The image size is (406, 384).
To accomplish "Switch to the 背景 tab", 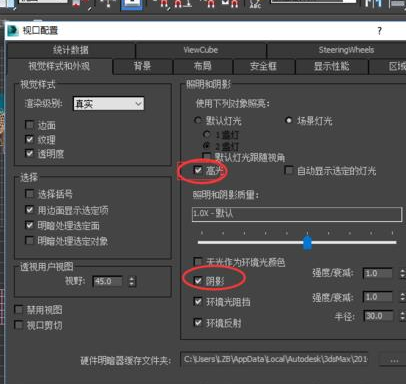I will pyautogui.click(x=143, y=66).
